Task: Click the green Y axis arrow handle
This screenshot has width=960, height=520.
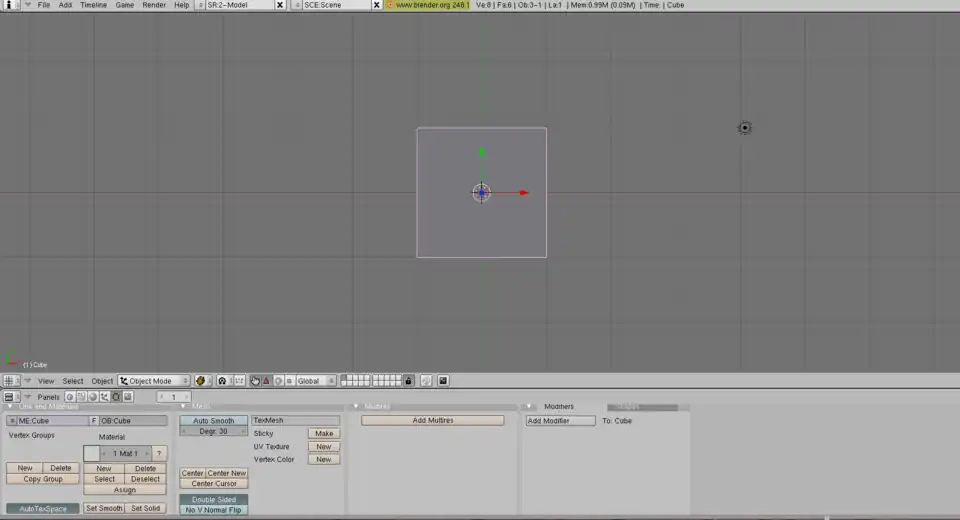Action: (x=482, y=151)
